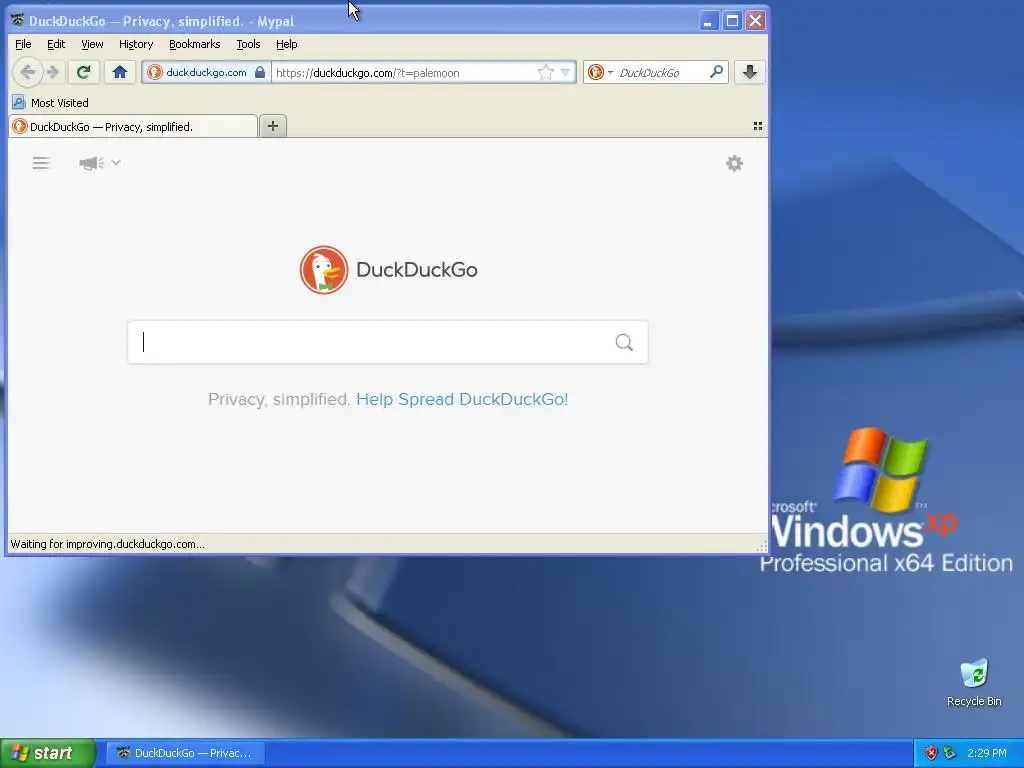Open a new tab with plus button
The image size is (1024, 768).
pyautogui.click(x=273, y=126)
